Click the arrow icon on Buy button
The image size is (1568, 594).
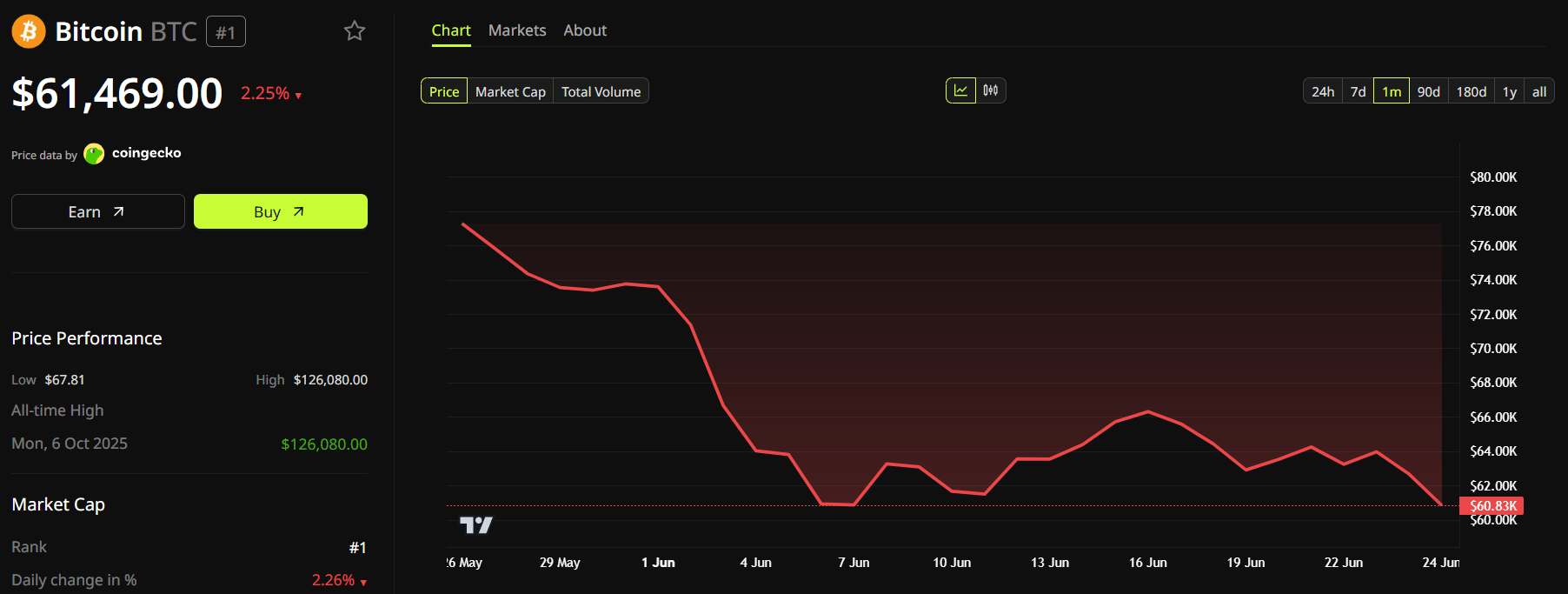299,211
